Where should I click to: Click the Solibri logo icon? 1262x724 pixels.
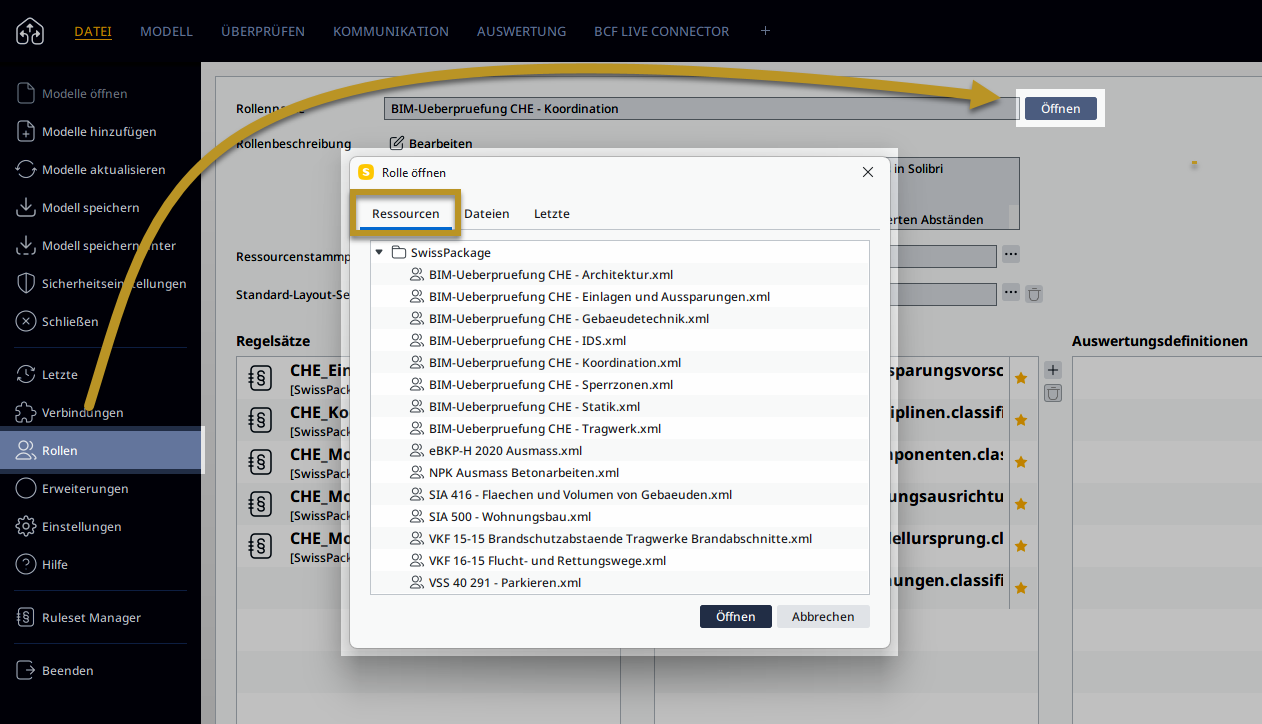tap(30, 31)
